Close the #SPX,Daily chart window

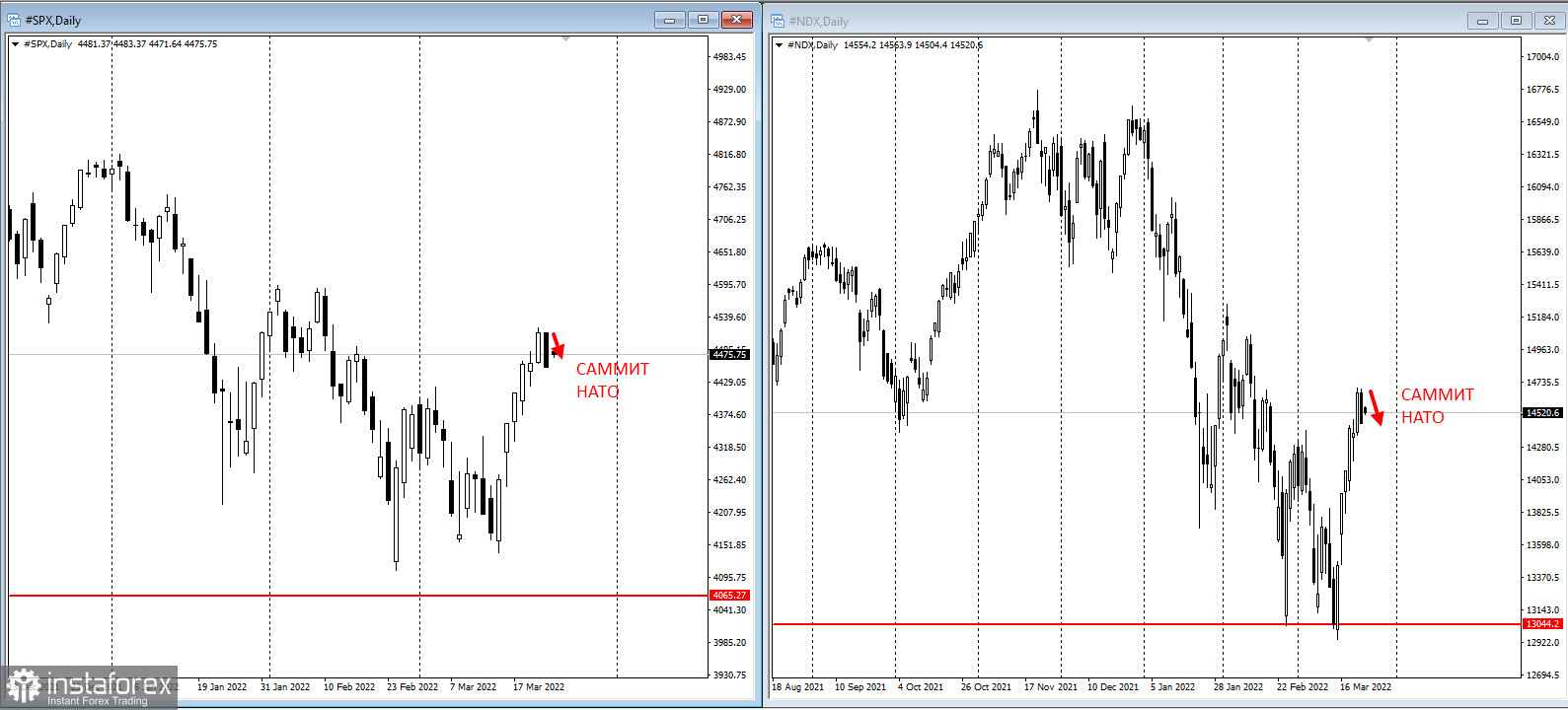(737, 20)
